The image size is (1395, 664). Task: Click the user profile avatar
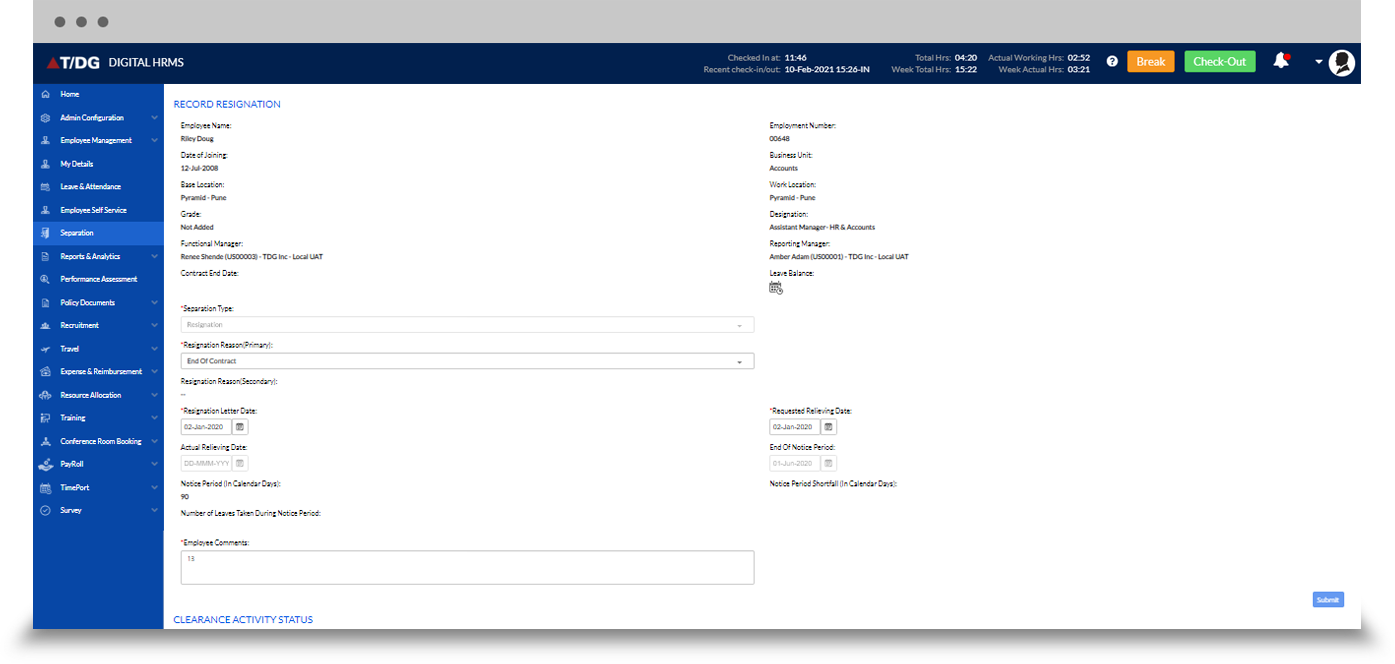click(x=1342, y=62)
